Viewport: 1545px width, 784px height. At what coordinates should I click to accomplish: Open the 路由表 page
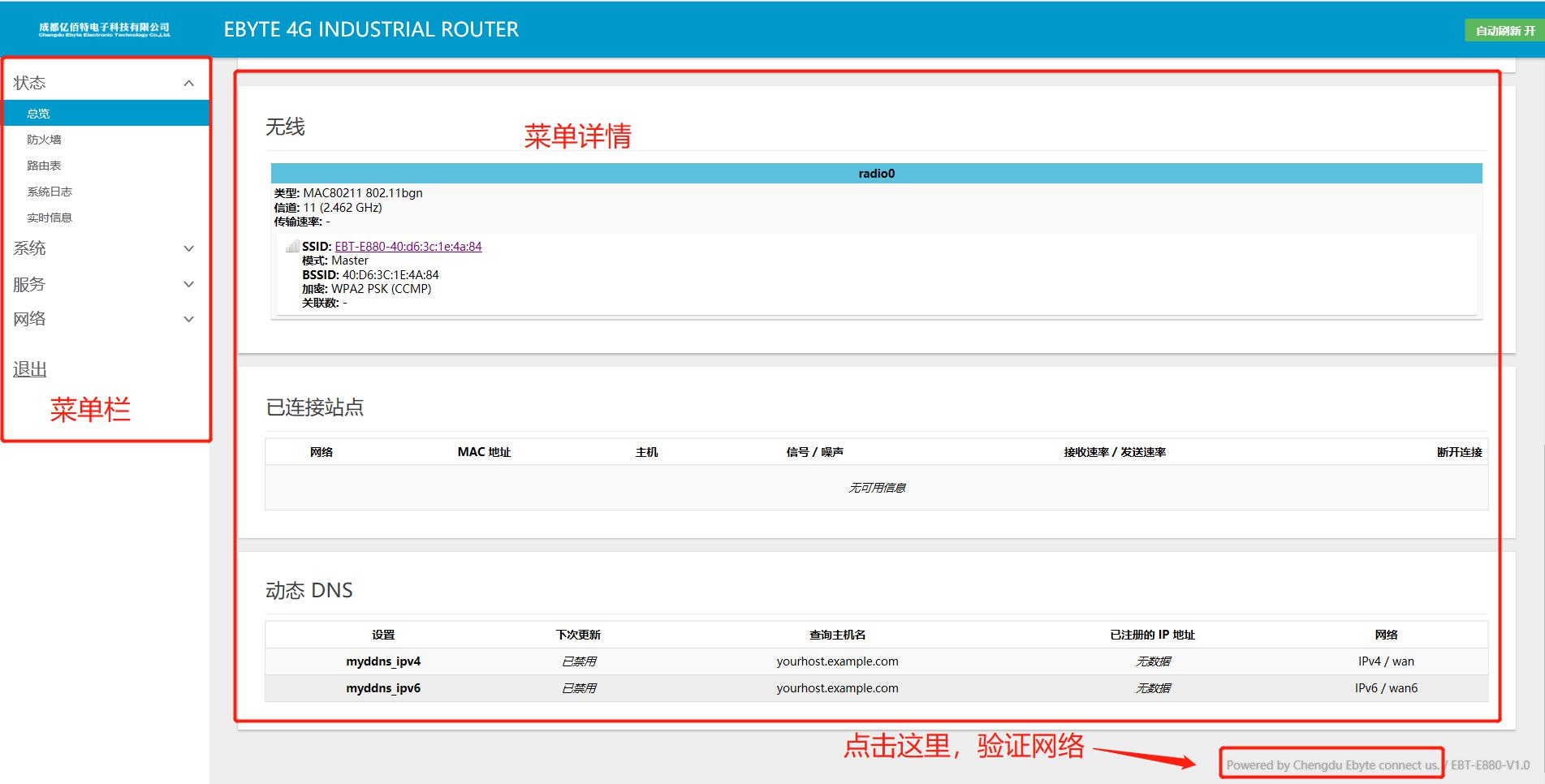pos(44,166)
